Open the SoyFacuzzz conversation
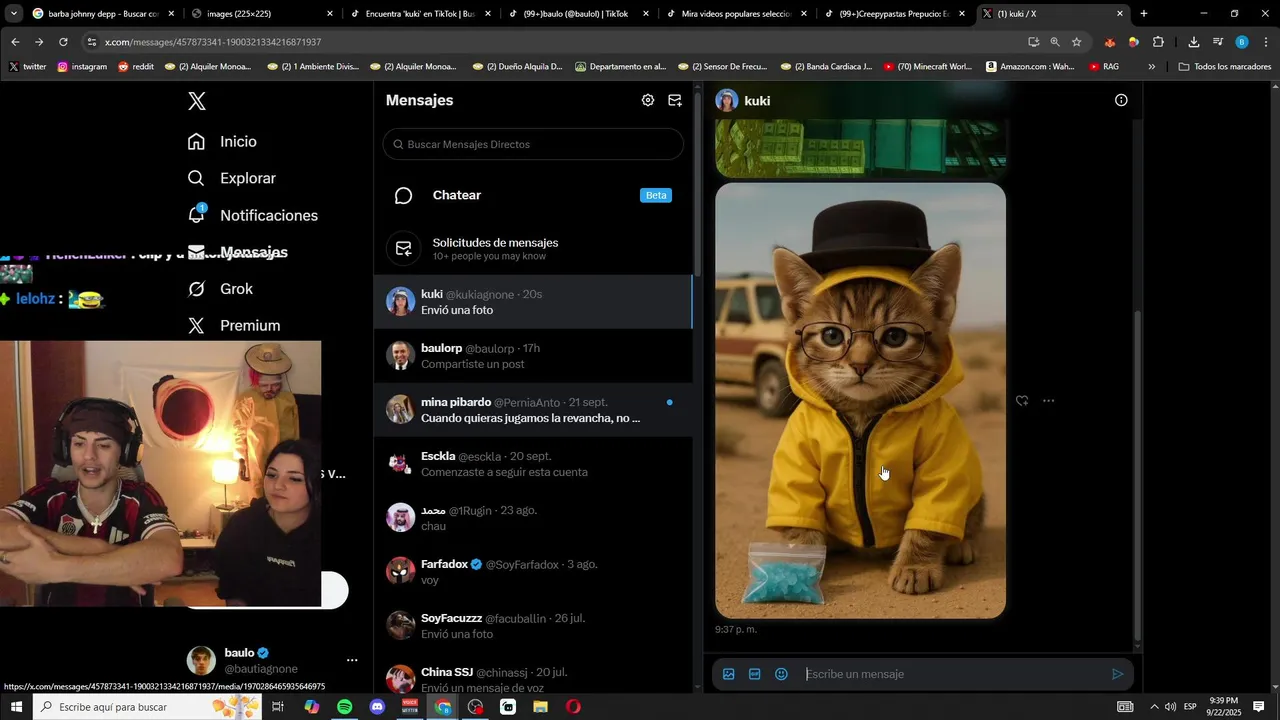The width and height of the screenshot is (1280, 720). coord(533,626)
